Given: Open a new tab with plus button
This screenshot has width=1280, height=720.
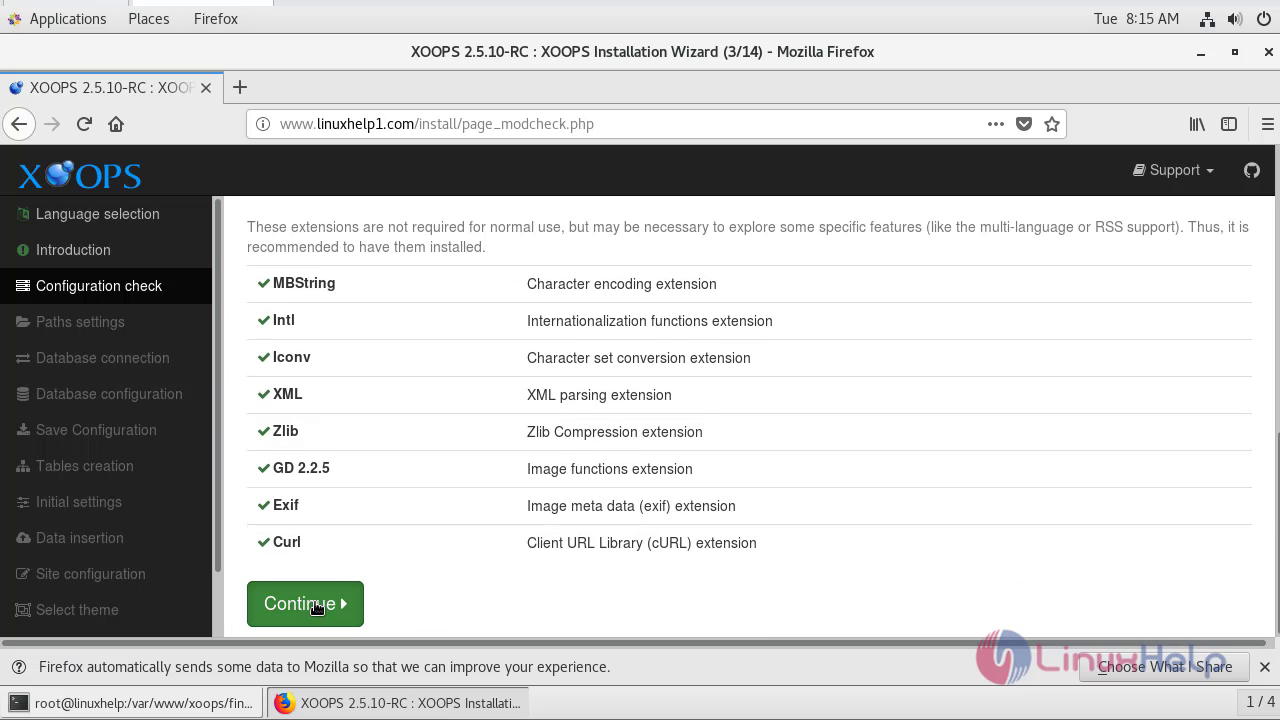Looking at the screenshot, I should tap(240, 87).
